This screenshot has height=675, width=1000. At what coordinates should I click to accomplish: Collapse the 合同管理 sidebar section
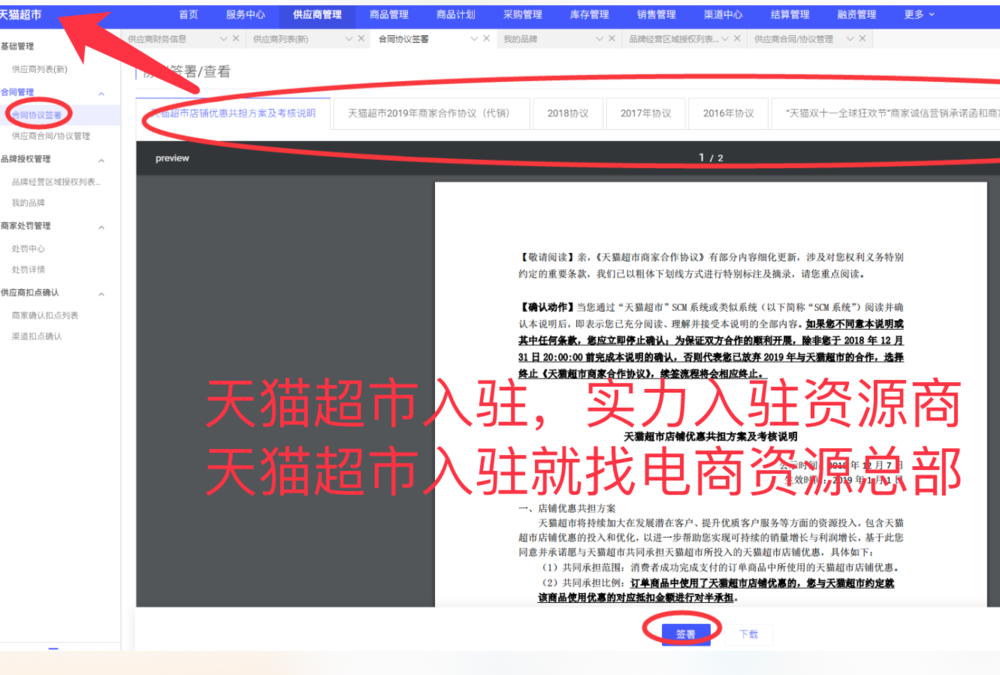tap(101, 94)
